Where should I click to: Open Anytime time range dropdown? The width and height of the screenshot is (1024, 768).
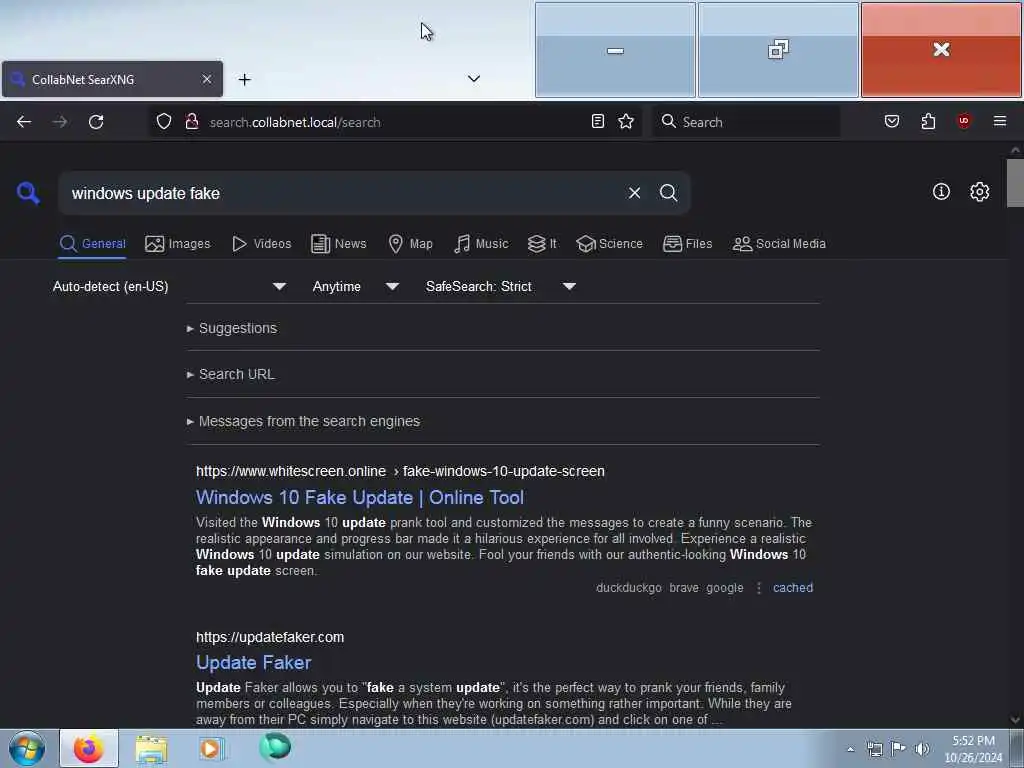click(x=355, y=286)
